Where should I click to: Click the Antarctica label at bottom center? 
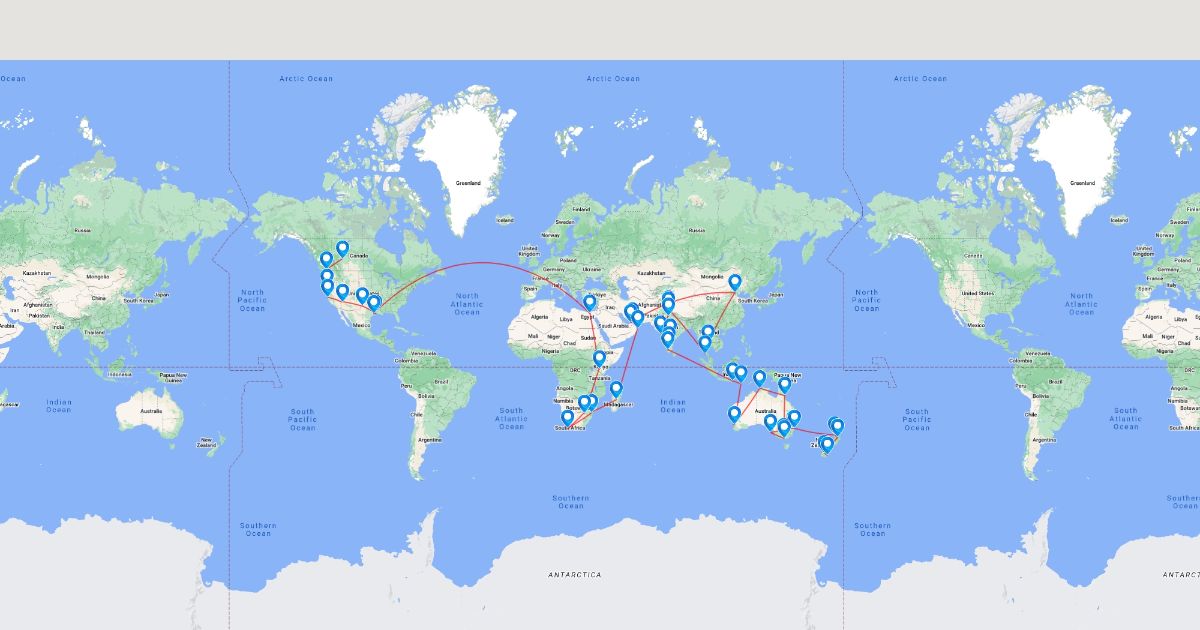pyautogui.click(x=575, y=575)
